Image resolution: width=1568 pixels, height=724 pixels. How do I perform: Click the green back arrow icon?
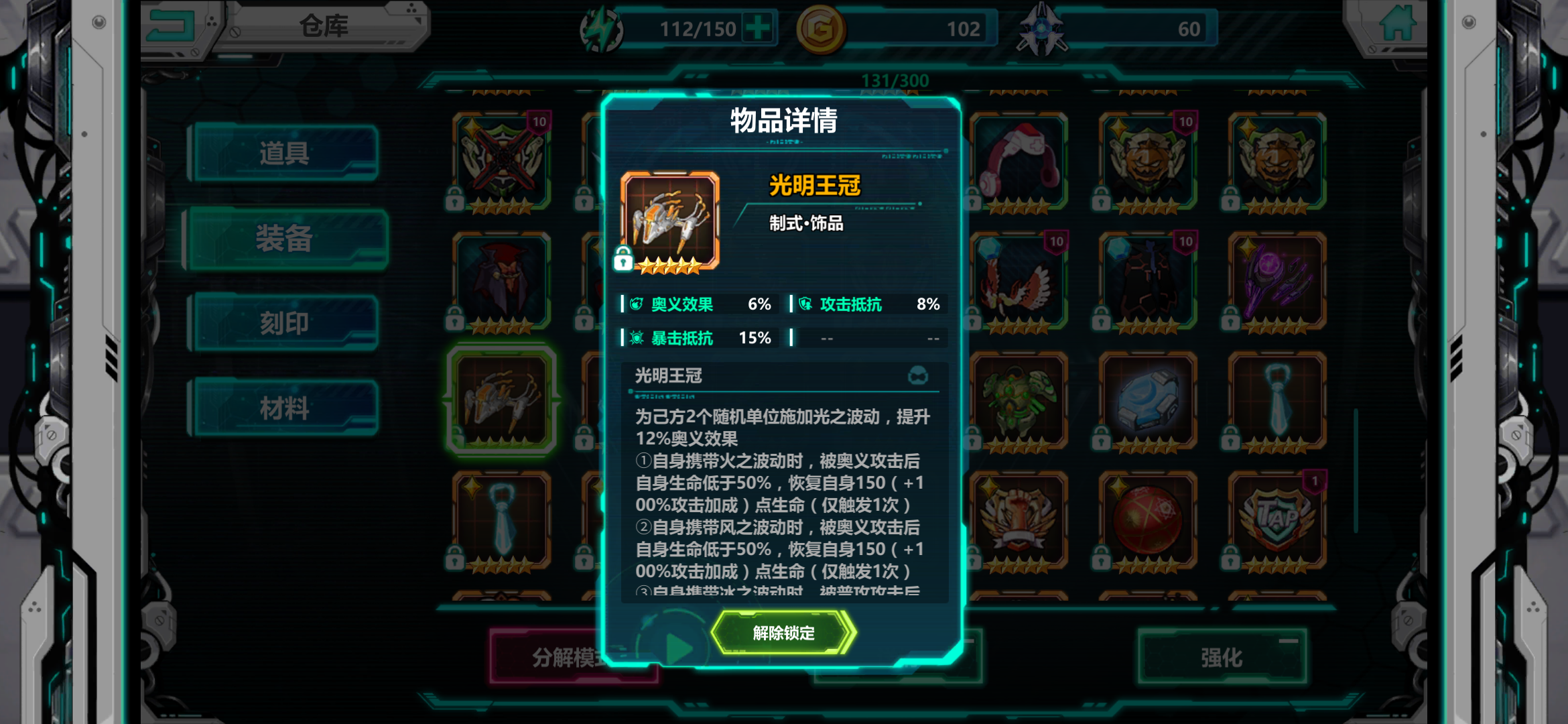(x=172, y=27)
